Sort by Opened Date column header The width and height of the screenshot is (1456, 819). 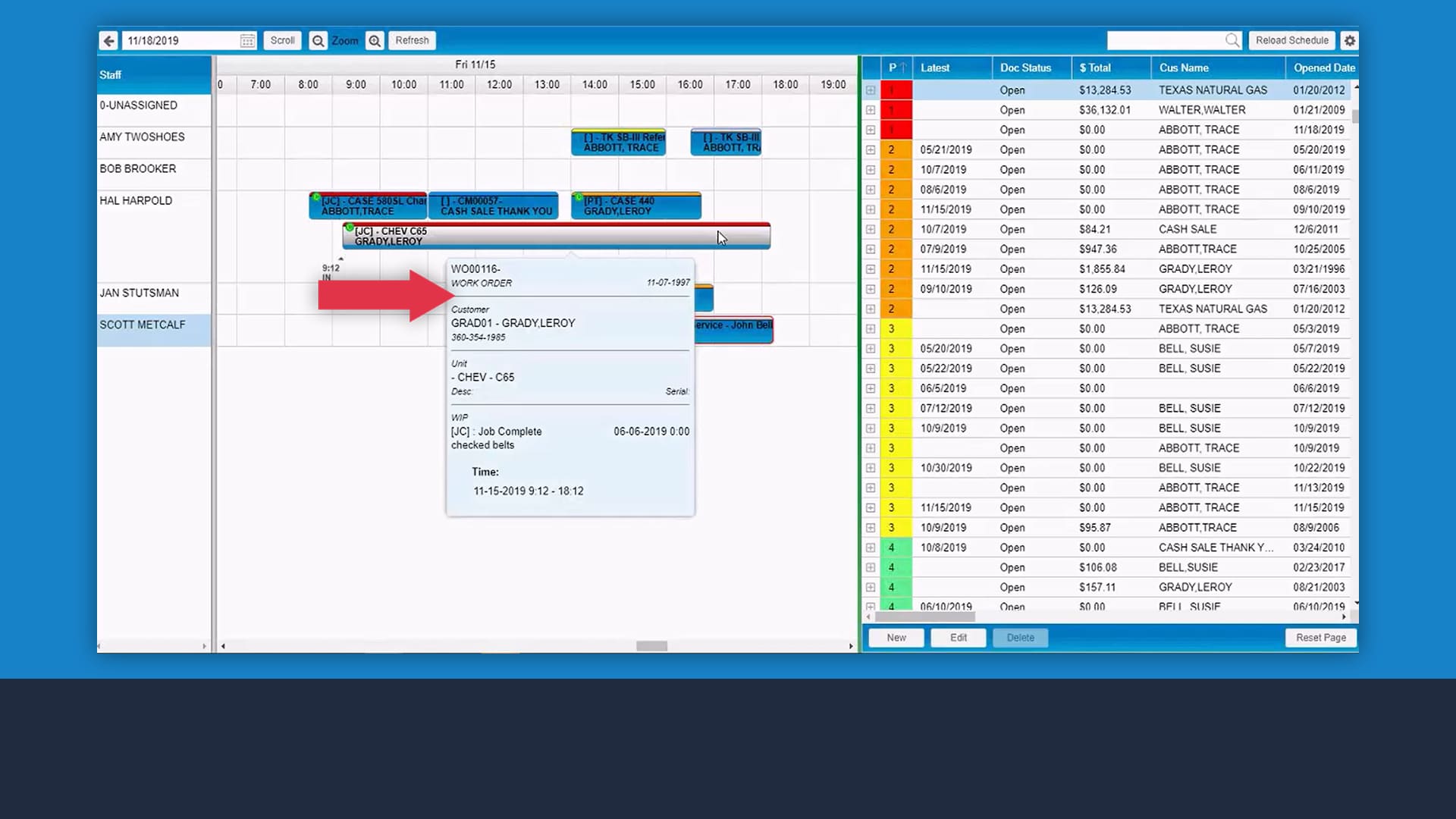pyautogui.click(x=1323, y=67)
